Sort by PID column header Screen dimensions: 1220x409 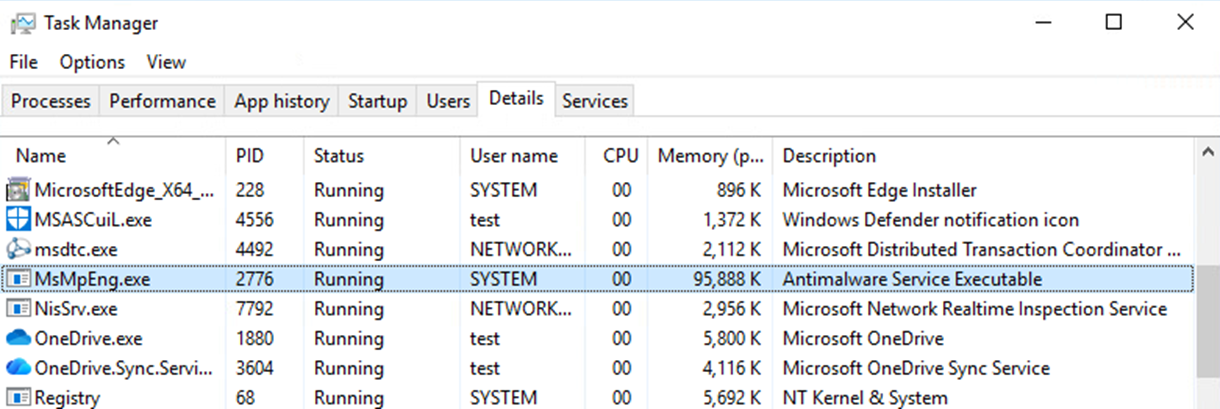point(249,156)
